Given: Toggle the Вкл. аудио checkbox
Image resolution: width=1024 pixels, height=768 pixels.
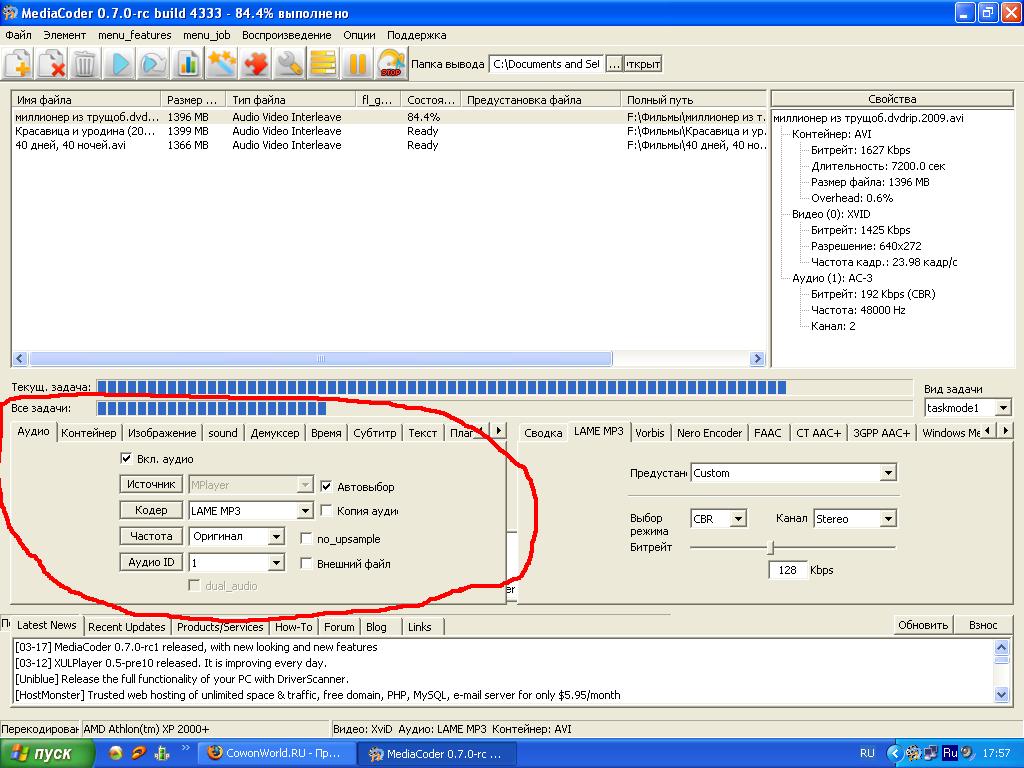Looking at the screenshot, I should click(126, 458).
